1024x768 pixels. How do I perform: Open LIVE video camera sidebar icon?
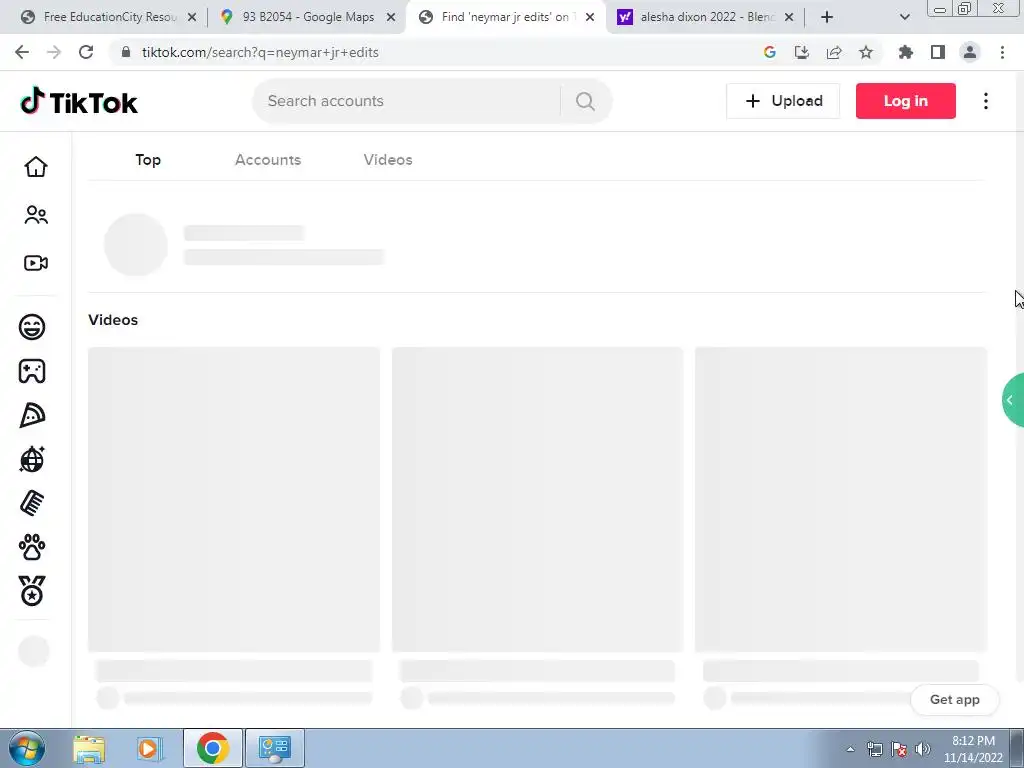click(36, 263)
